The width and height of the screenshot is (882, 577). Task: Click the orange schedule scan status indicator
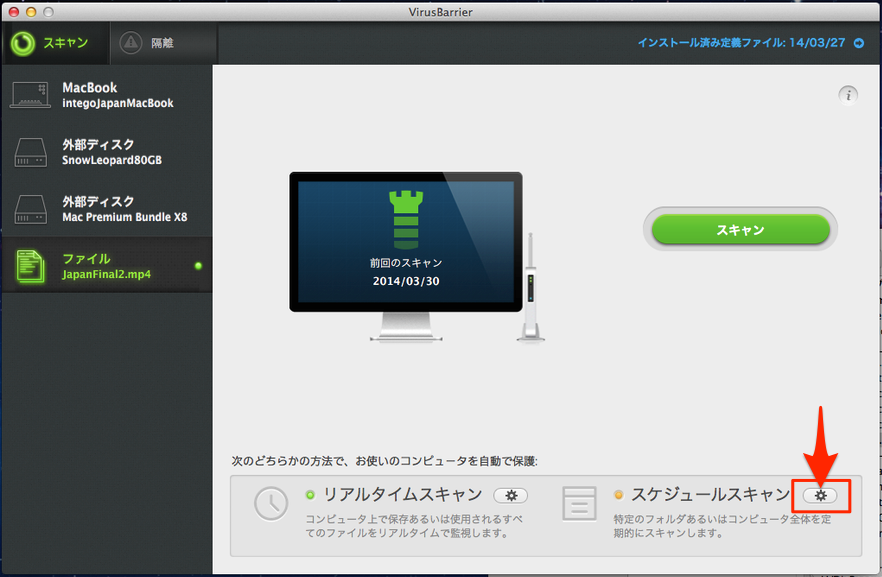coord(619,495)
